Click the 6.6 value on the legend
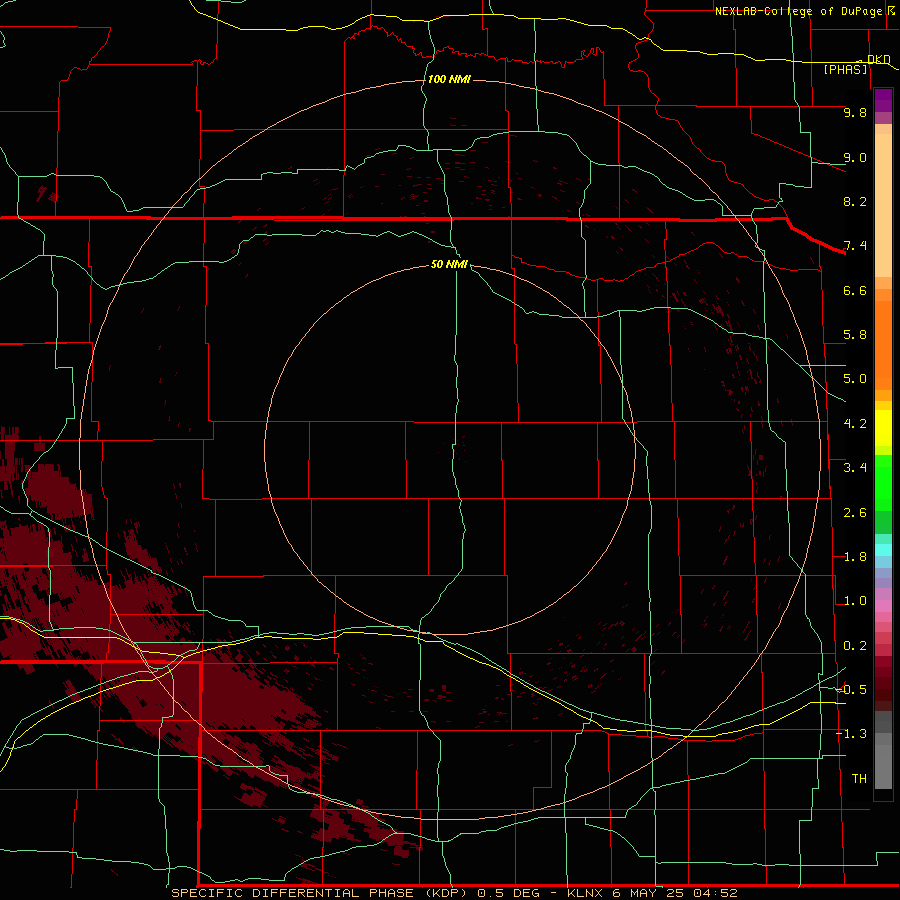This screenshot has height=900, width=900. coord(855,290)
